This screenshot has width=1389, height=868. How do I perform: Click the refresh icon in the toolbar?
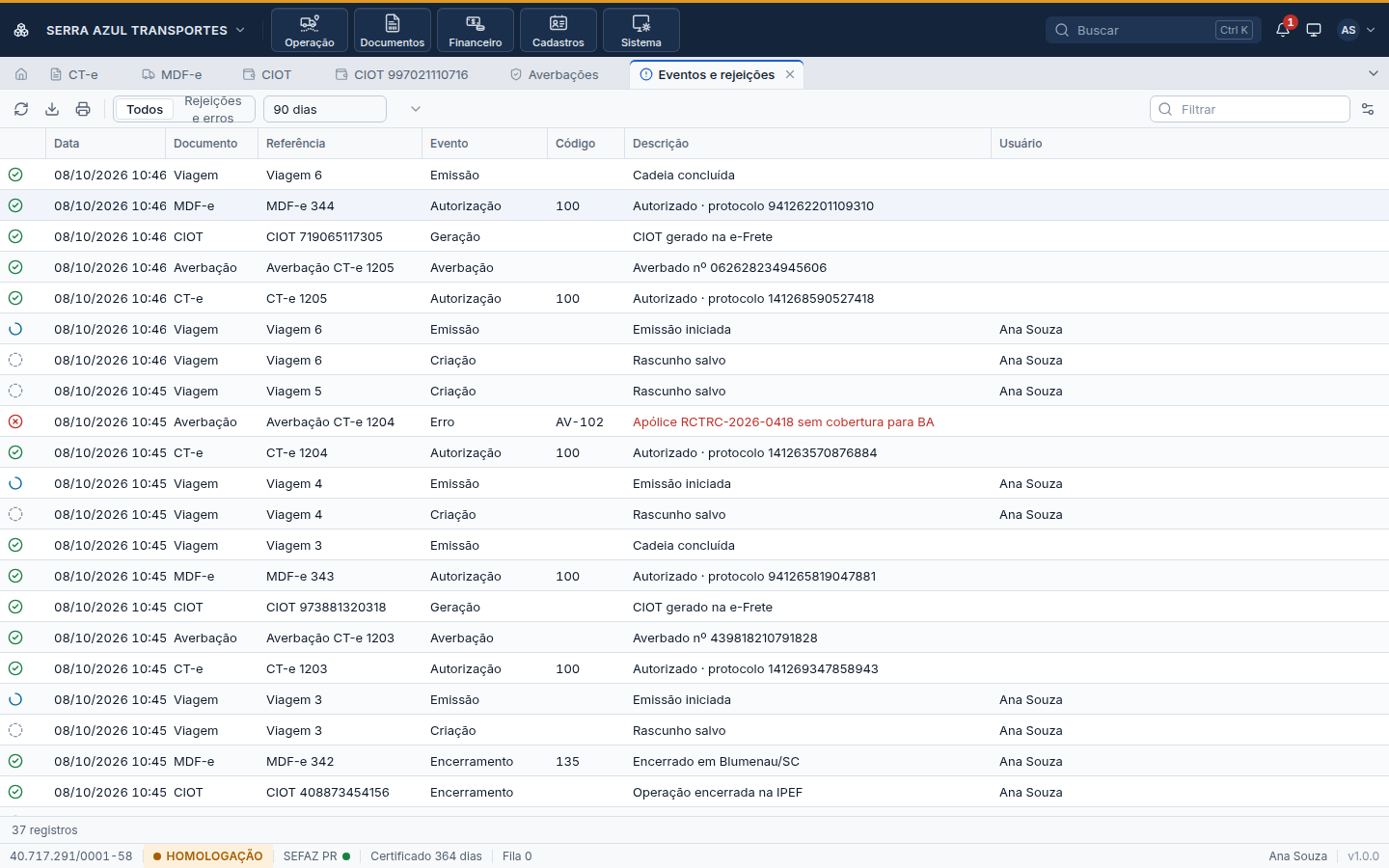tap(21, 109)
